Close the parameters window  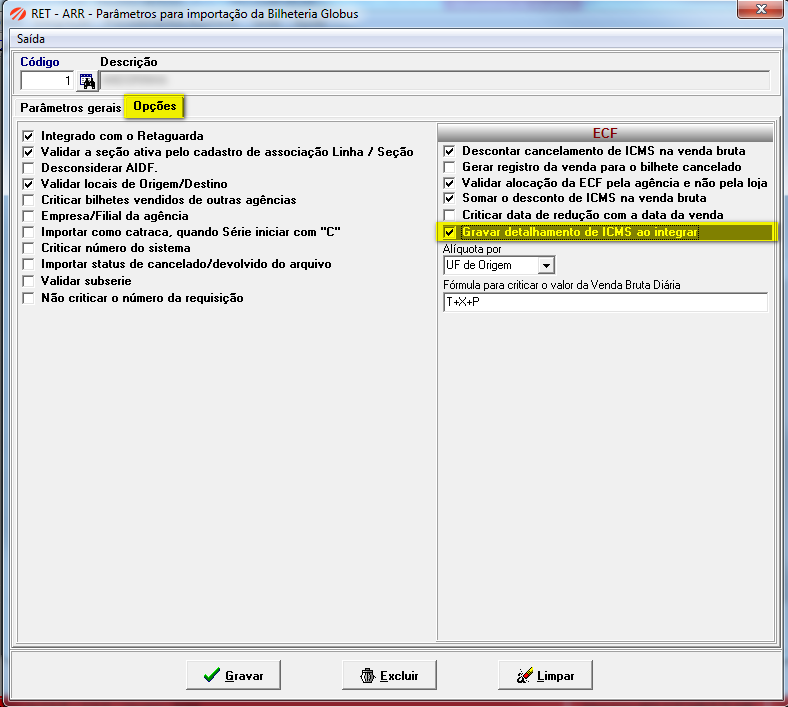761,9
